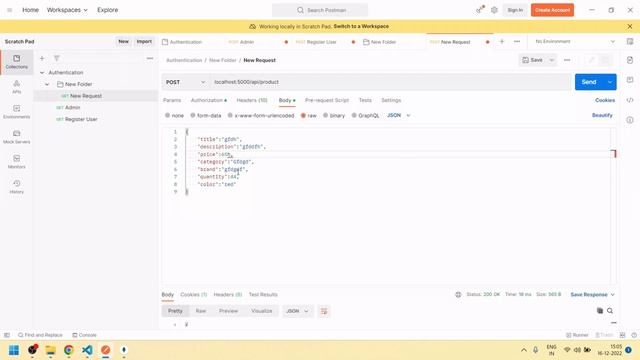The image size is (640, 360).
Task: Open the APIs sidebar panel
Action: coord(17,87)
